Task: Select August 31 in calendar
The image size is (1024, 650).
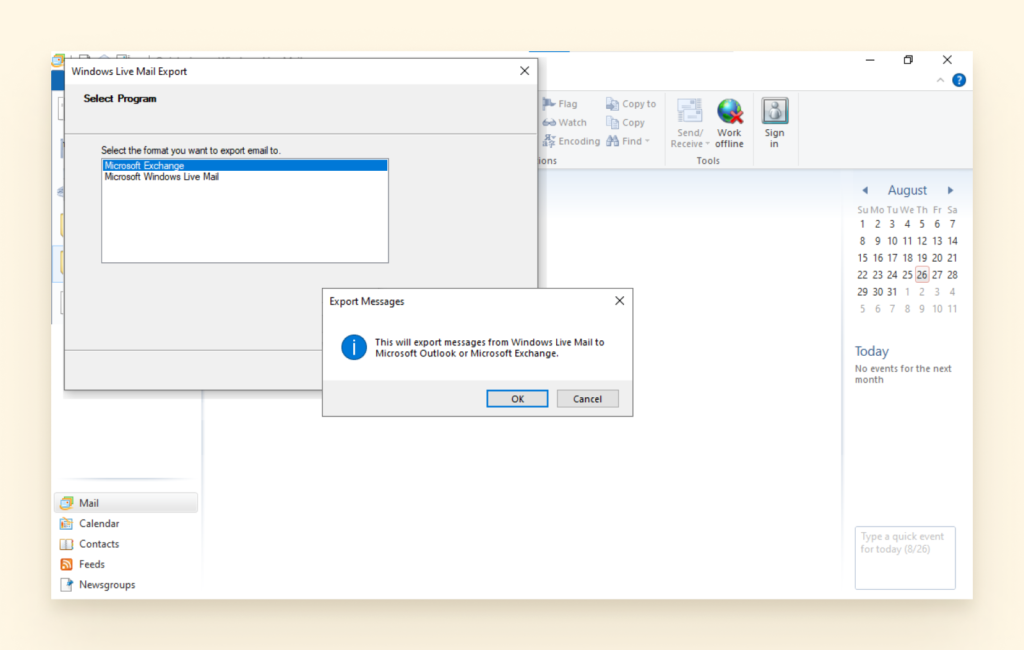Action: point(892,291)
